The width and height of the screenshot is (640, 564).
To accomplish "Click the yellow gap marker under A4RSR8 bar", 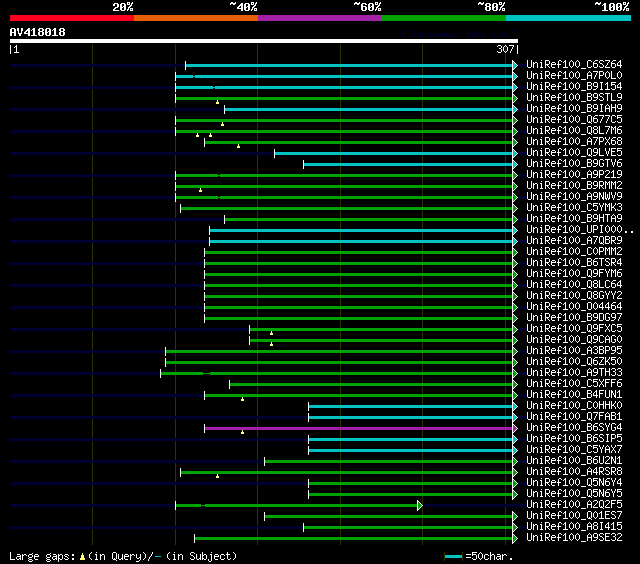I will (x=218, y=476).
